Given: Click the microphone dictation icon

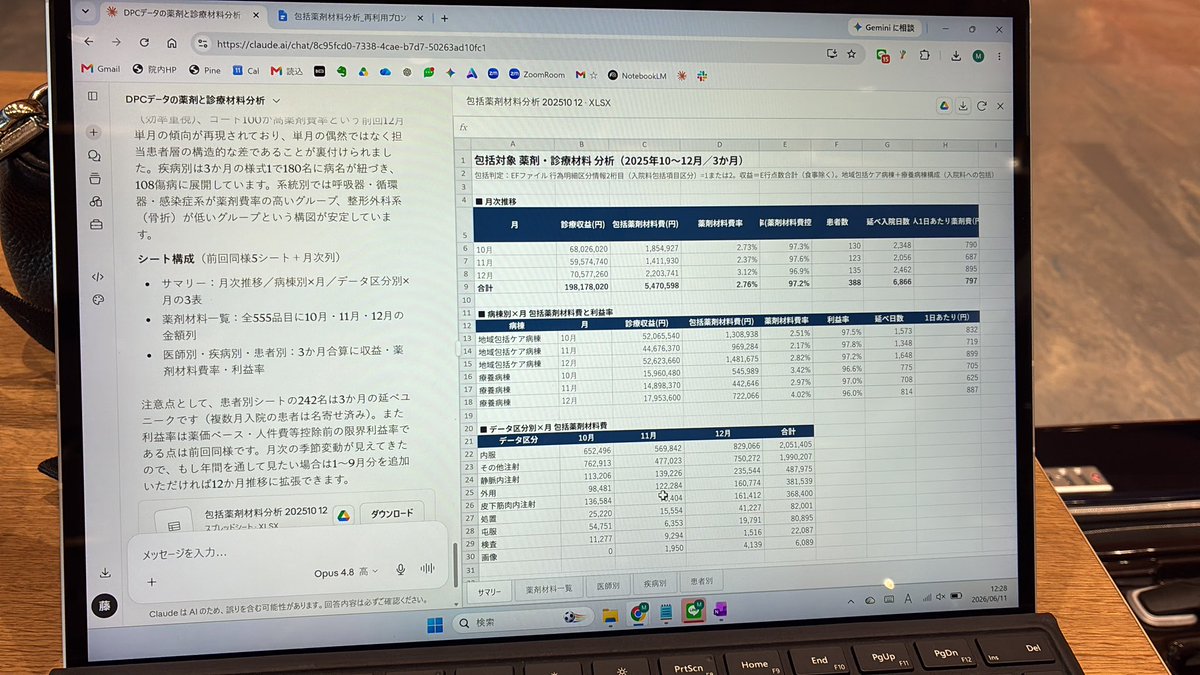Looking at the screenshot, I should (401, 570).
